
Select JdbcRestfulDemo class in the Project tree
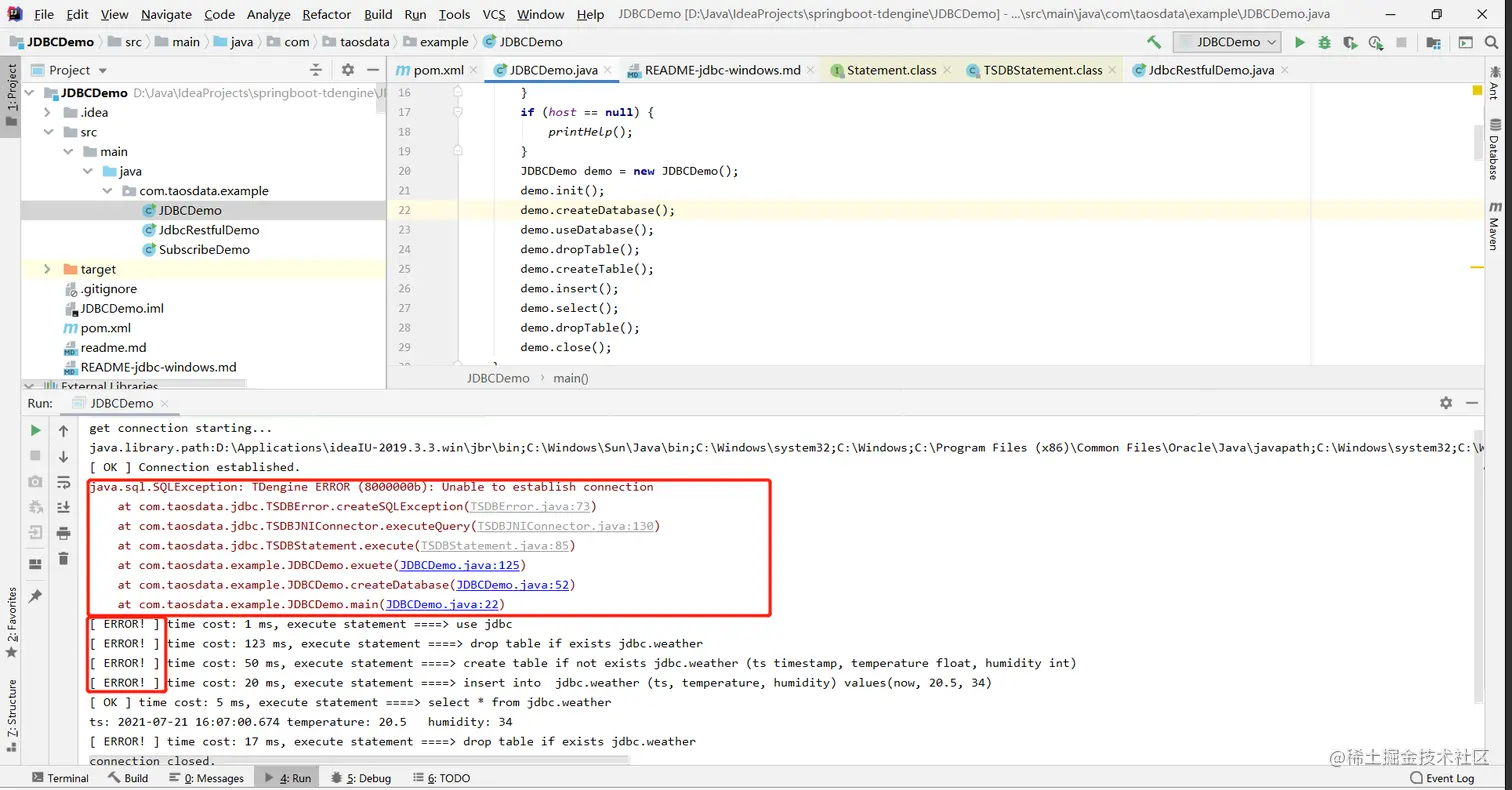[209, 230]
